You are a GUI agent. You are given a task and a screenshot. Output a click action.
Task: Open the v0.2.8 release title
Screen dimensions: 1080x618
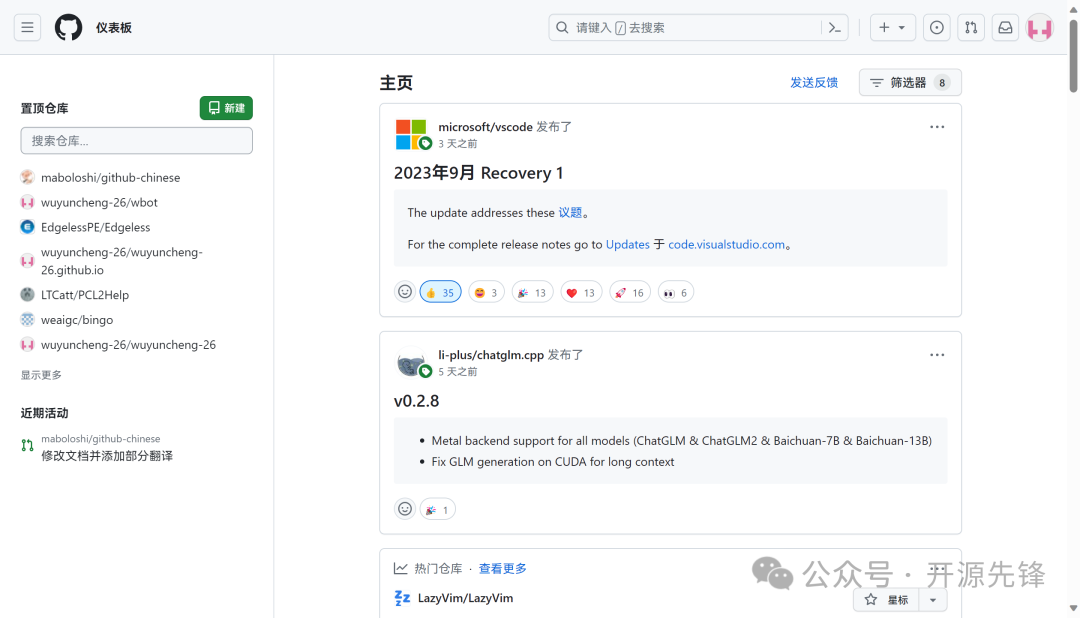coord(416,401)
